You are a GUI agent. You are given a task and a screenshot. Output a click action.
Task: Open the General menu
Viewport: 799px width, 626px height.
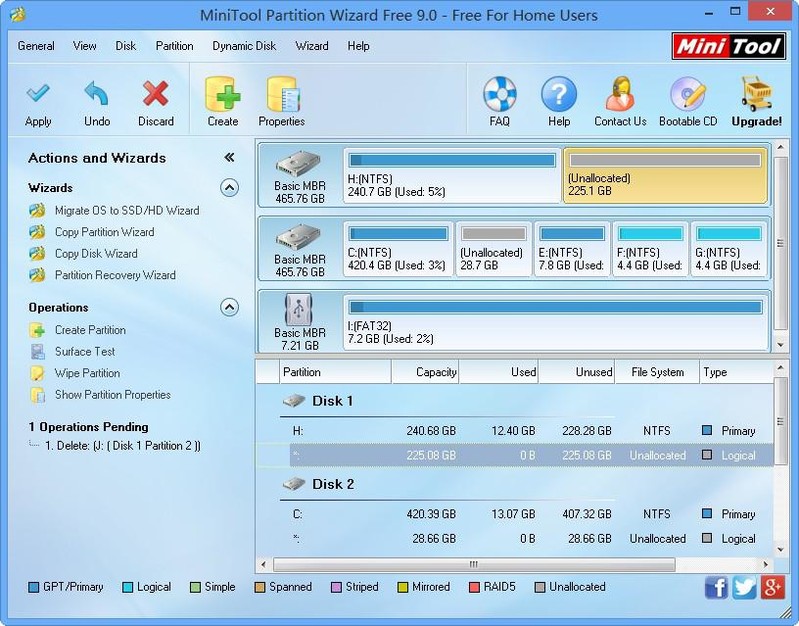[x=36, y=46]
